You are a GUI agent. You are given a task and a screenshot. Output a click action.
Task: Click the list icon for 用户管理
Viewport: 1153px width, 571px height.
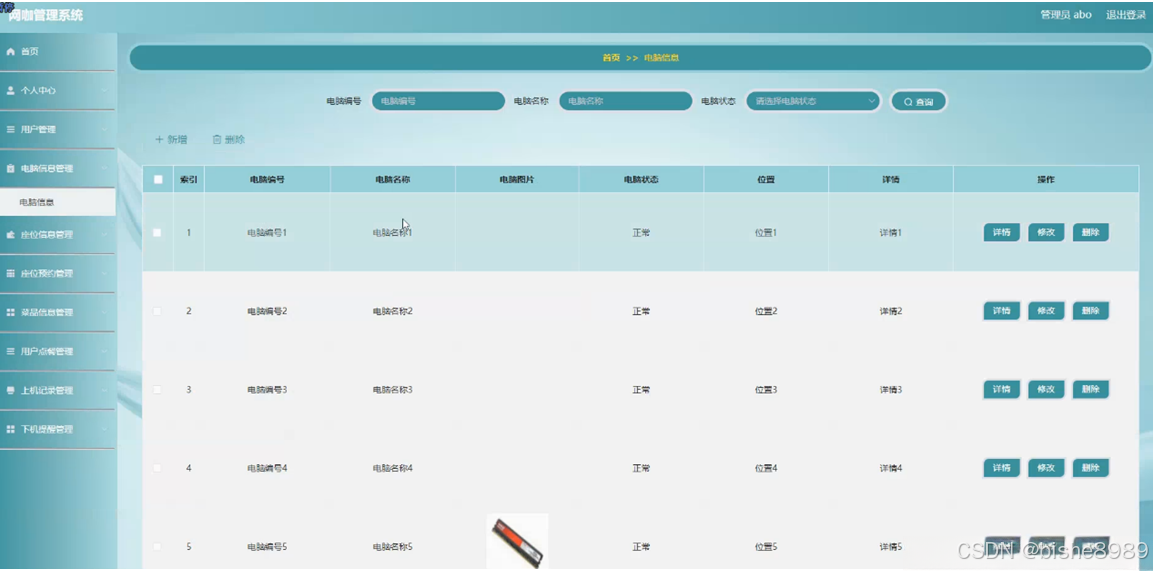pyautogui.click(x=10, y=129)
